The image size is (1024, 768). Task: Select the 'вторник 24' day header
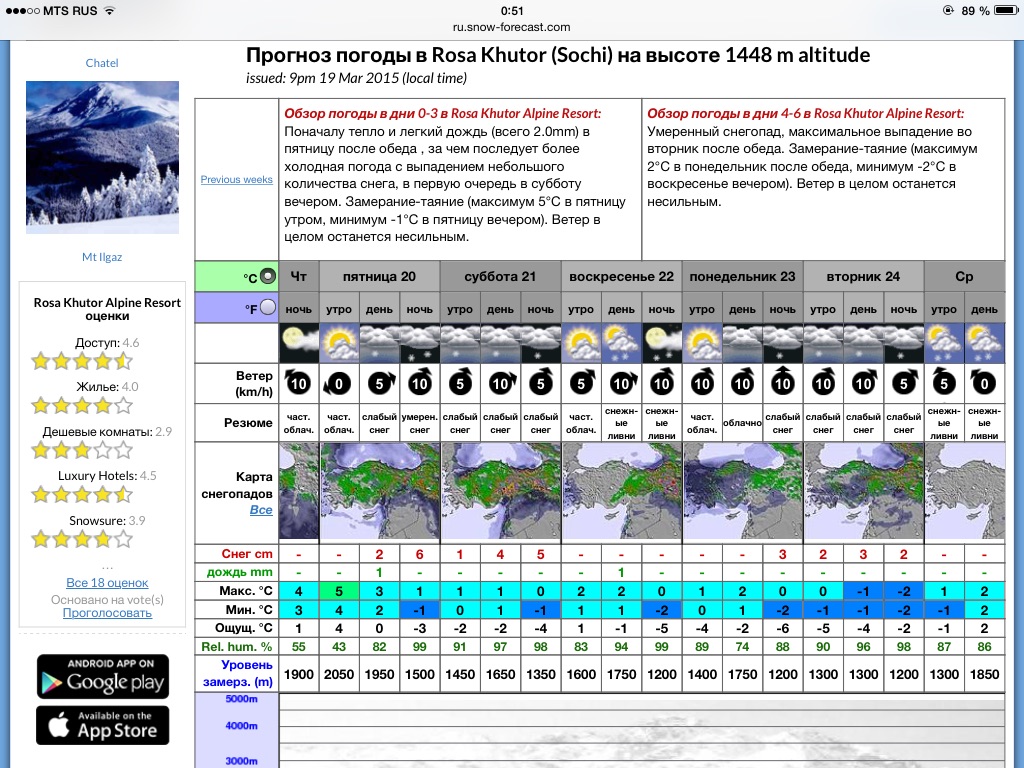click(863, 276)
